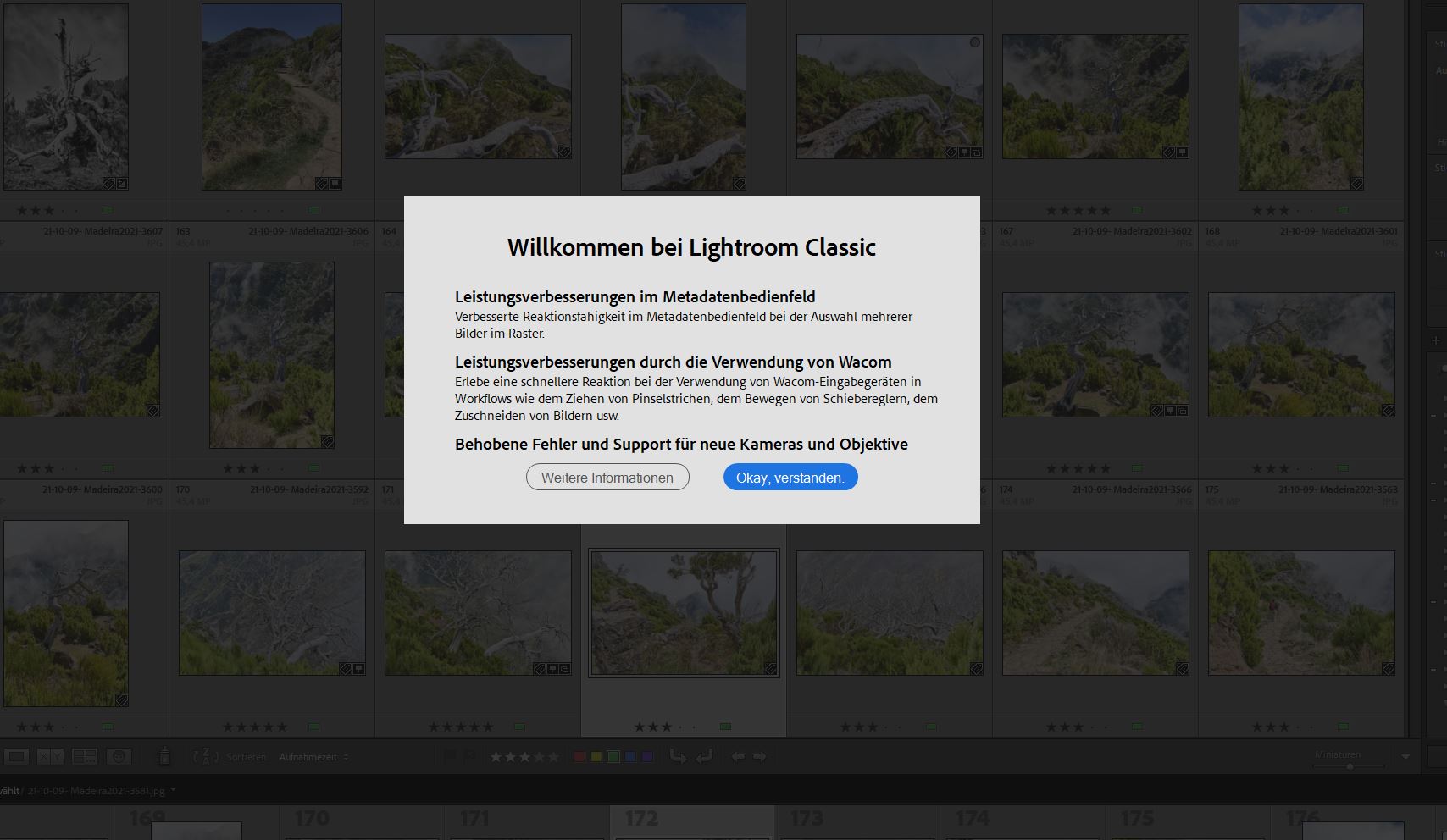Toggle A-Z sort direction icon
The width and height of the screenshot is (1447, 840).
point(206,756)
